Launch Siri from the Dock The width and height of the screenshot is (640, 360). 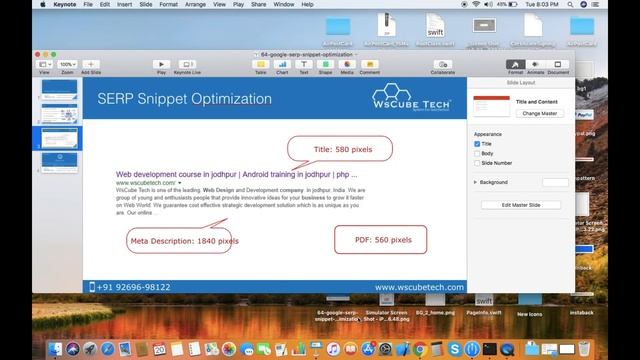coord(73,349)
